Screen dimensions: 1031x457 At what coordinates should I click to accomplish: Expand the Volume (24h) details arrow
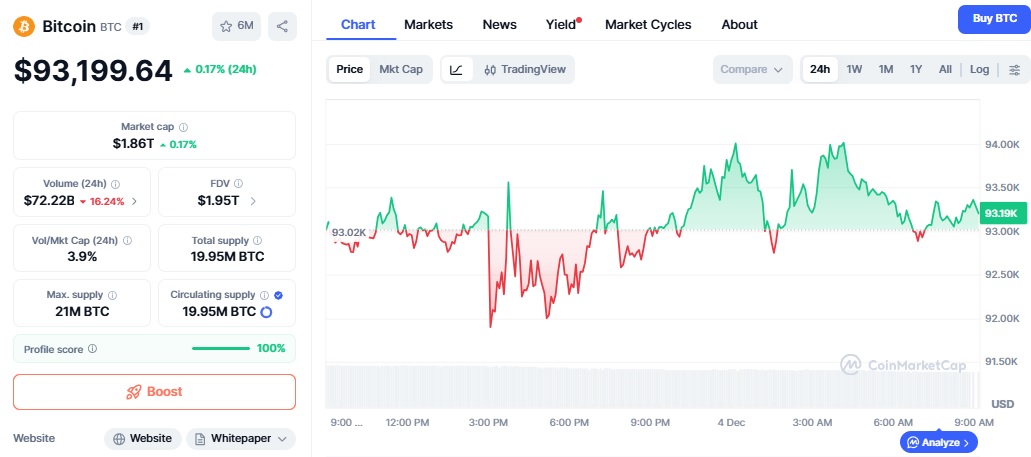tap(134, 201)
